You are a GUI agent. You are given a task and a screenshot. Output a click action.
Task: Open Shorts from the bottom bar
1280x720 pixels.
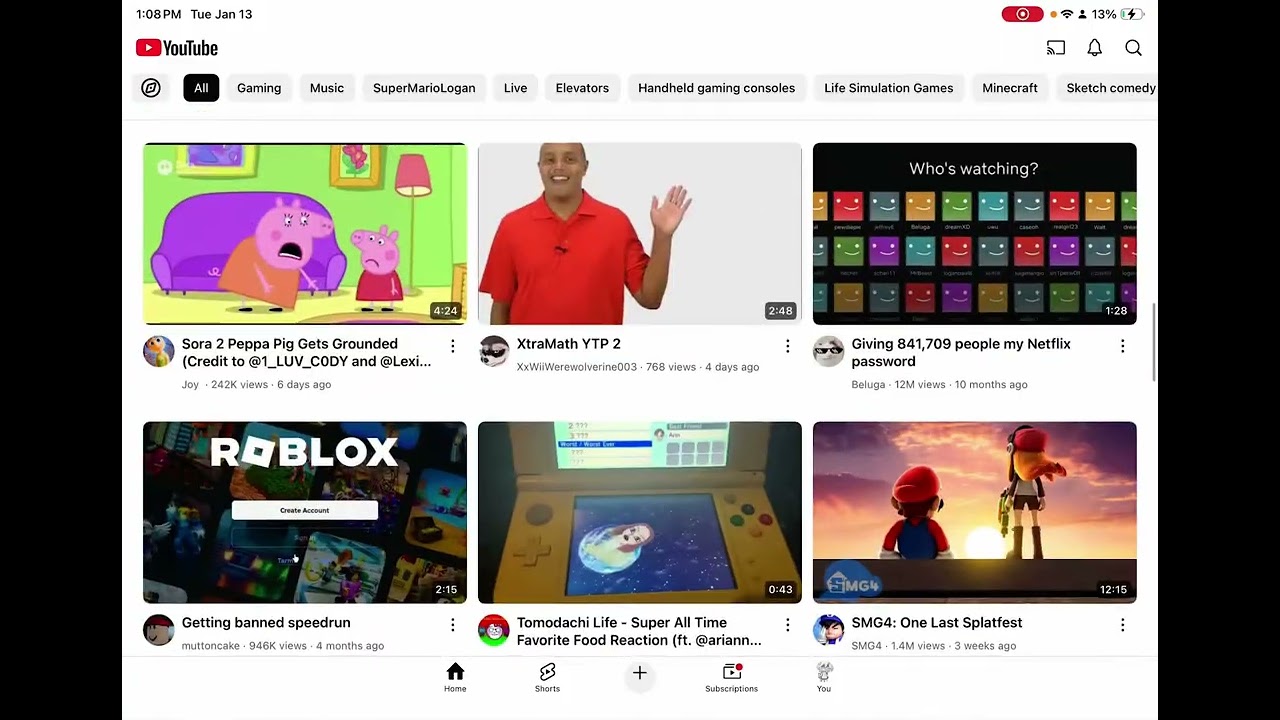(547, 677)
